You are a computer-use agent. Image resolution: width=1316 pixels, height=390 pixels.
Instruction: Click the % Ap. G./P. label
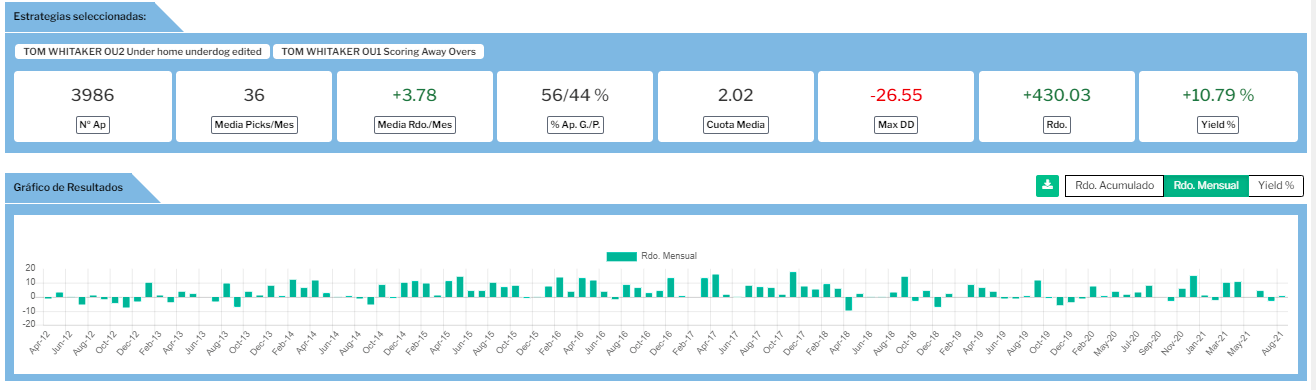click(574, 126)
